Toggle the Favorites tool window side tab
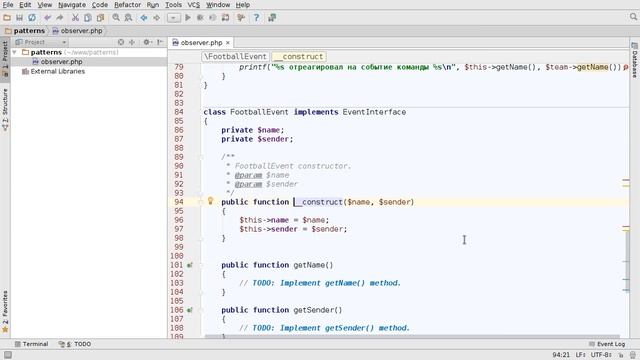The image size is (640, 360). tap(5, 312)
